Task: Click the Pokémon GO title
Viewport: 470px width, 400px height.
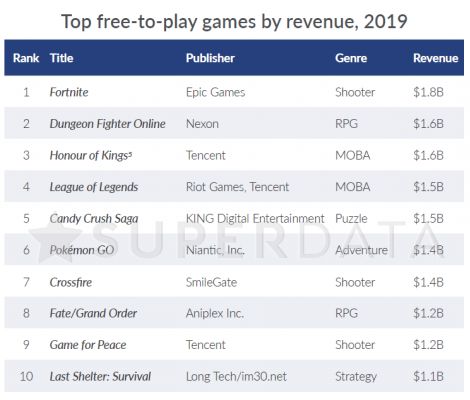Action: [x=82, y=250]
